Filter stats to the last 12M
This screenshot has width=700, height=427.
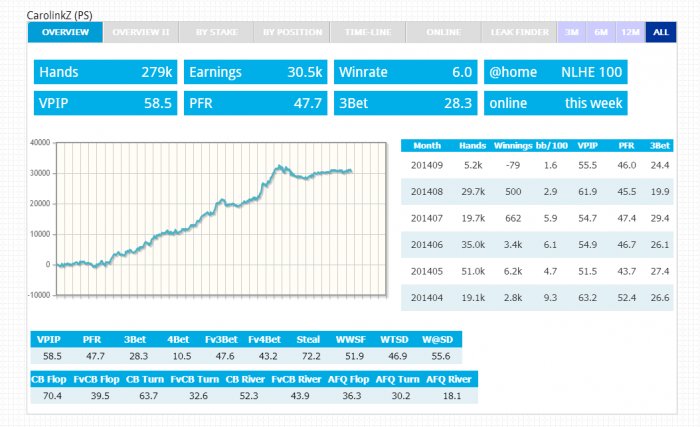[x=630, y=32]
